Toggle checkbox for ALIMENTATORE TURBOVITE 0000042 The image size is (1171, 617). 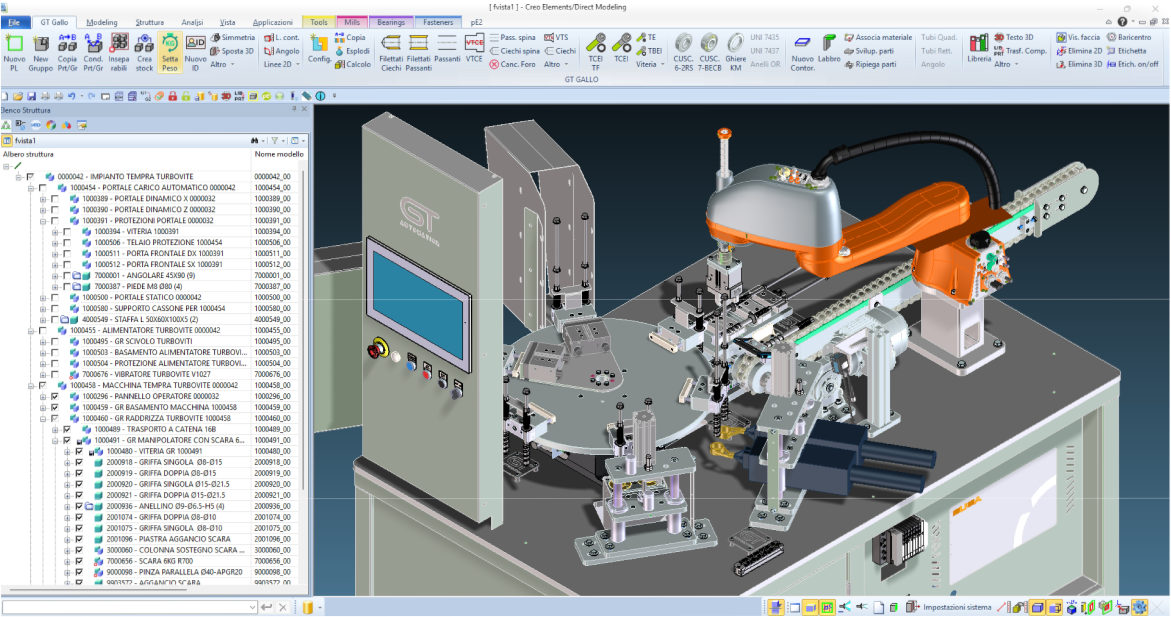point(43,331)
